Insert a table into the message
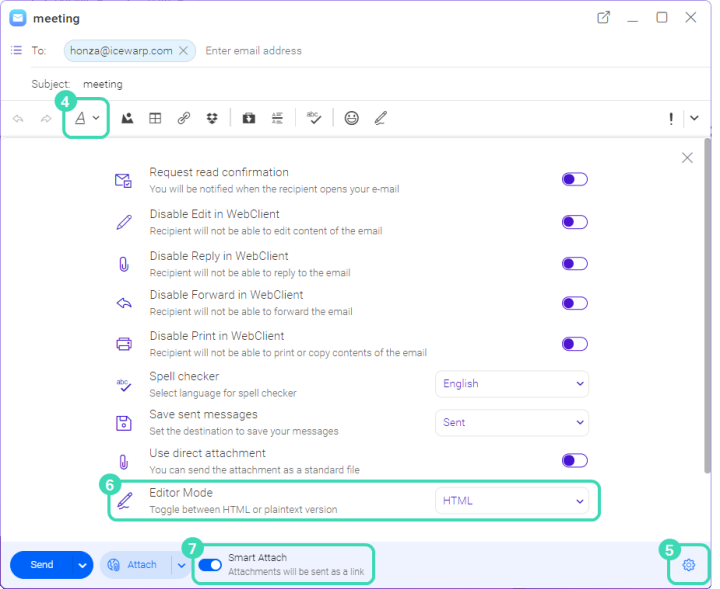 [155, 118]
